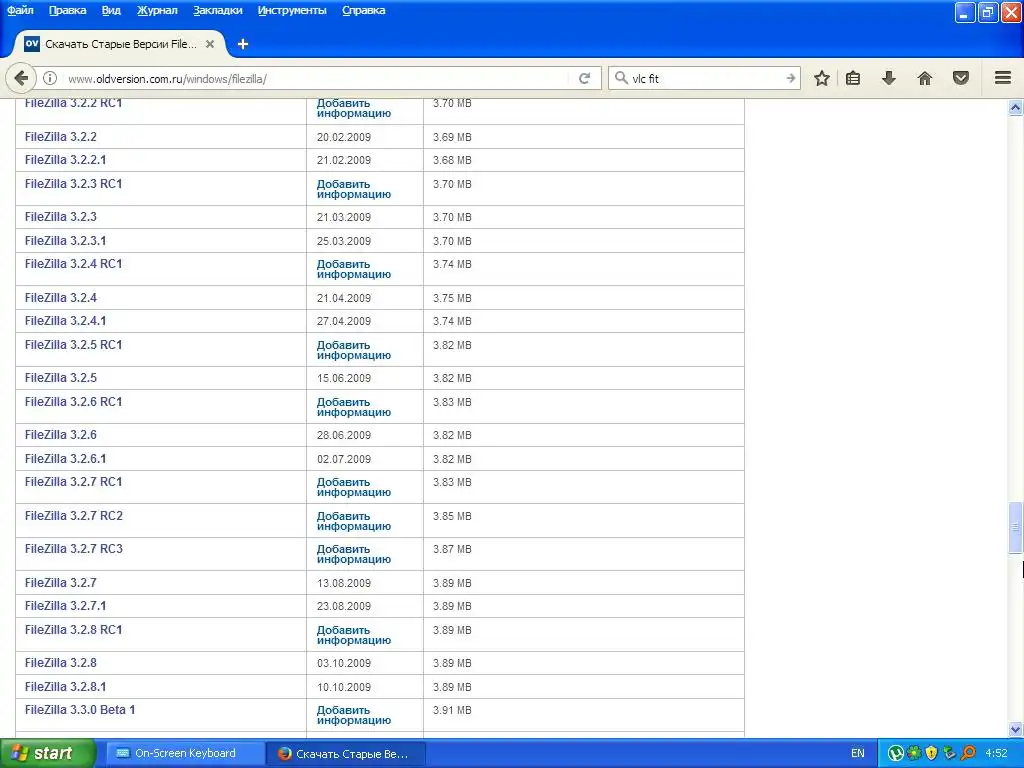The height and width of the screenshot is (768, 1024).
Task: Click the search magnifier icon
Action: click(621, 78)
